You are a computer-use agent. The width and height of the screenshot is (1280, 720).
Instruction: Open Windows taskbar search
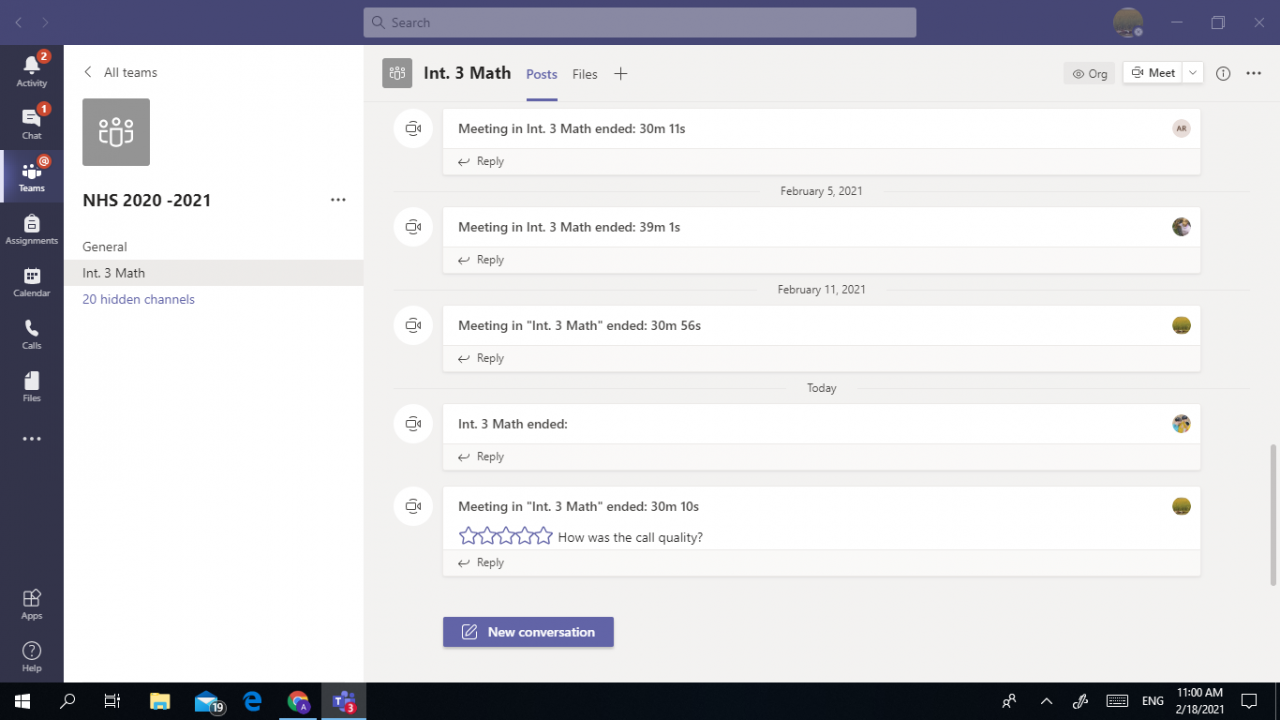[x=68, y=701]
